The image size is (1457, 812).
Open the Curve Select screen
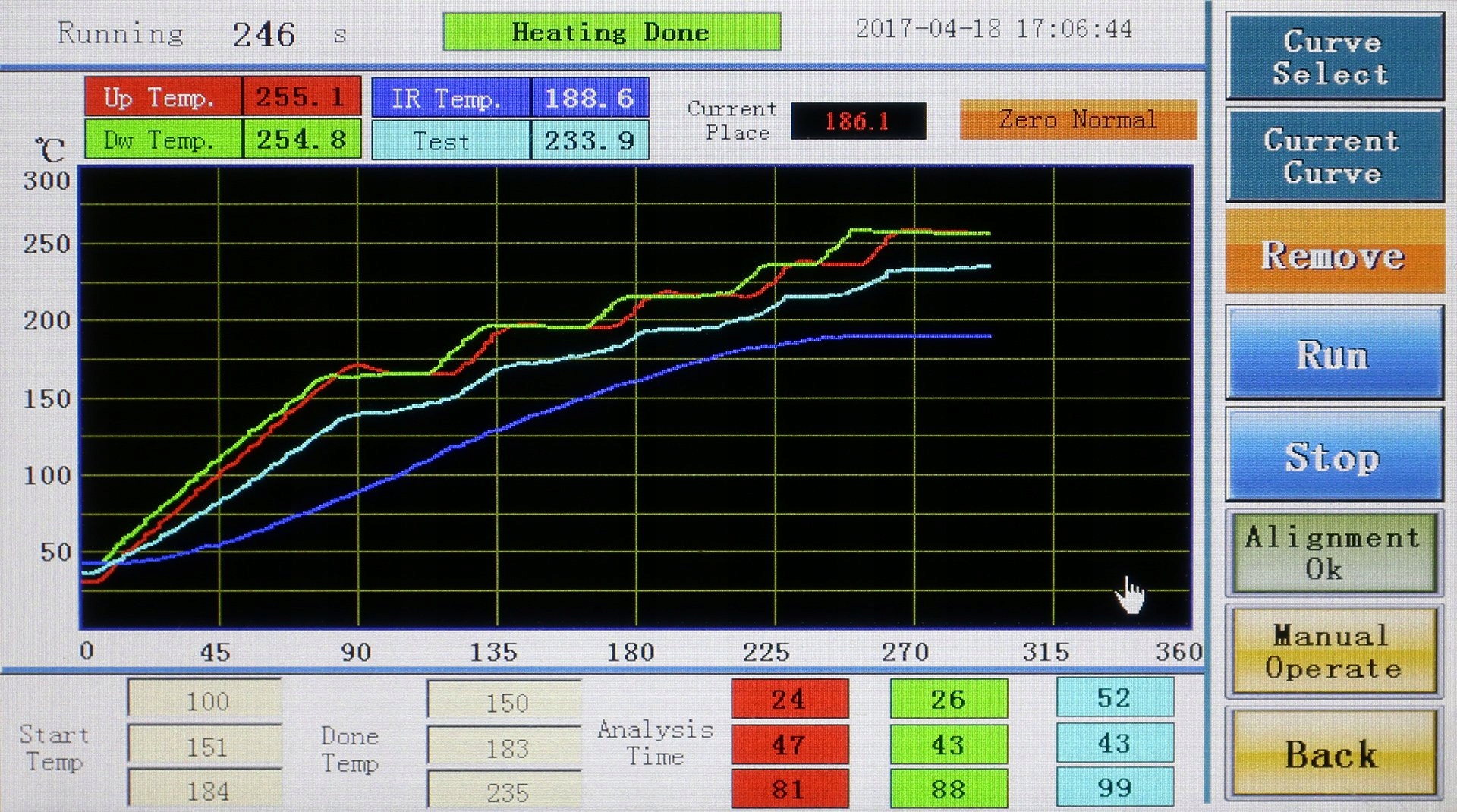[x=1334, y=57]
